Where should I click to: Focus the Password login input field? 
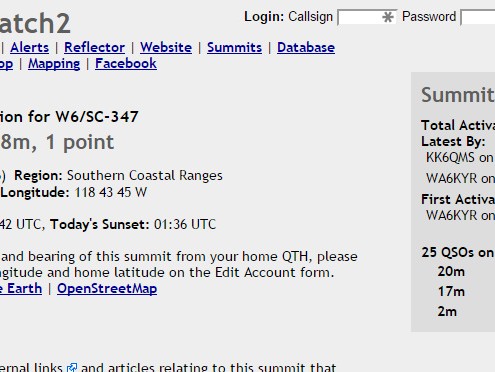tap(478, 17)
